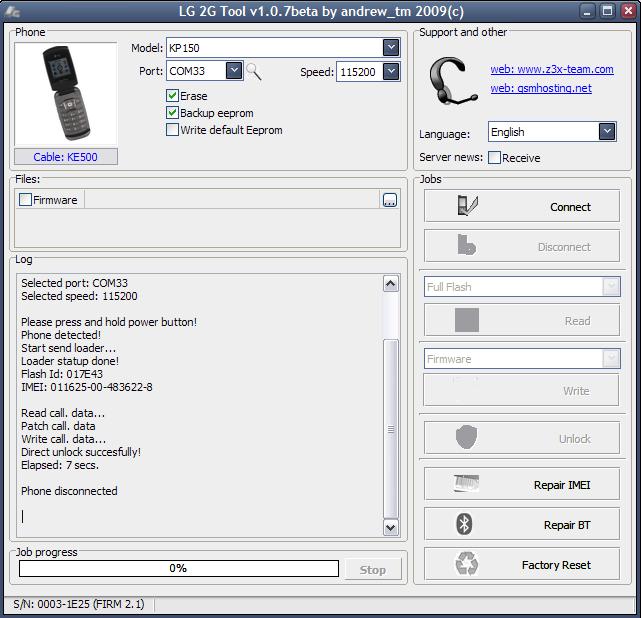Click the app icon in the title bar
641x618 pixels.
point(12,12)
